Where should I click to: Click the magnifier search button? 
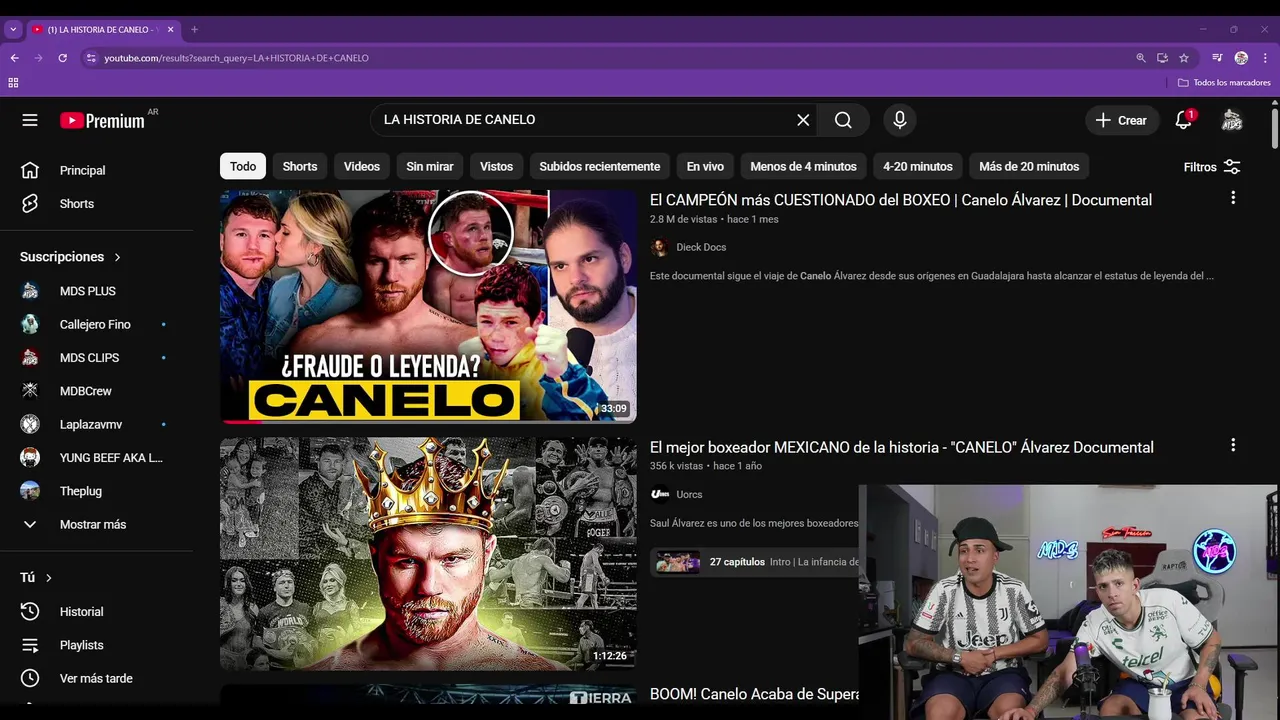[843, 120]
